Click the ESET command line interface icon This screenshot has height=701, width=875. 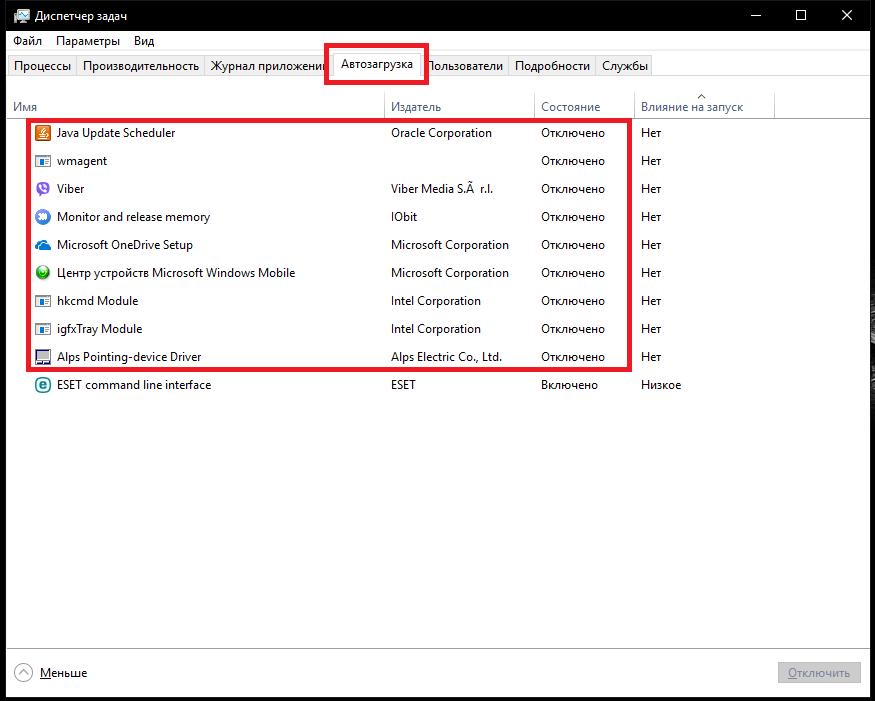click(42, 384)
